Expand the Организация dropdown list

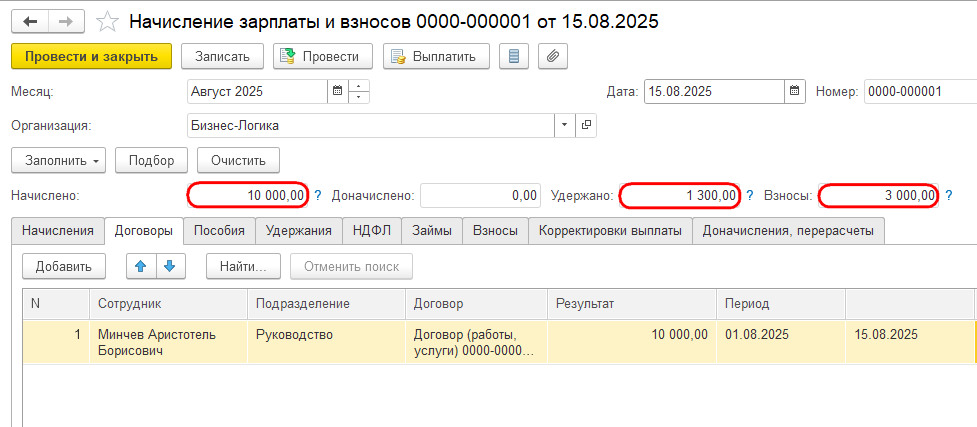pyautogui.click(x=565, y=125)
